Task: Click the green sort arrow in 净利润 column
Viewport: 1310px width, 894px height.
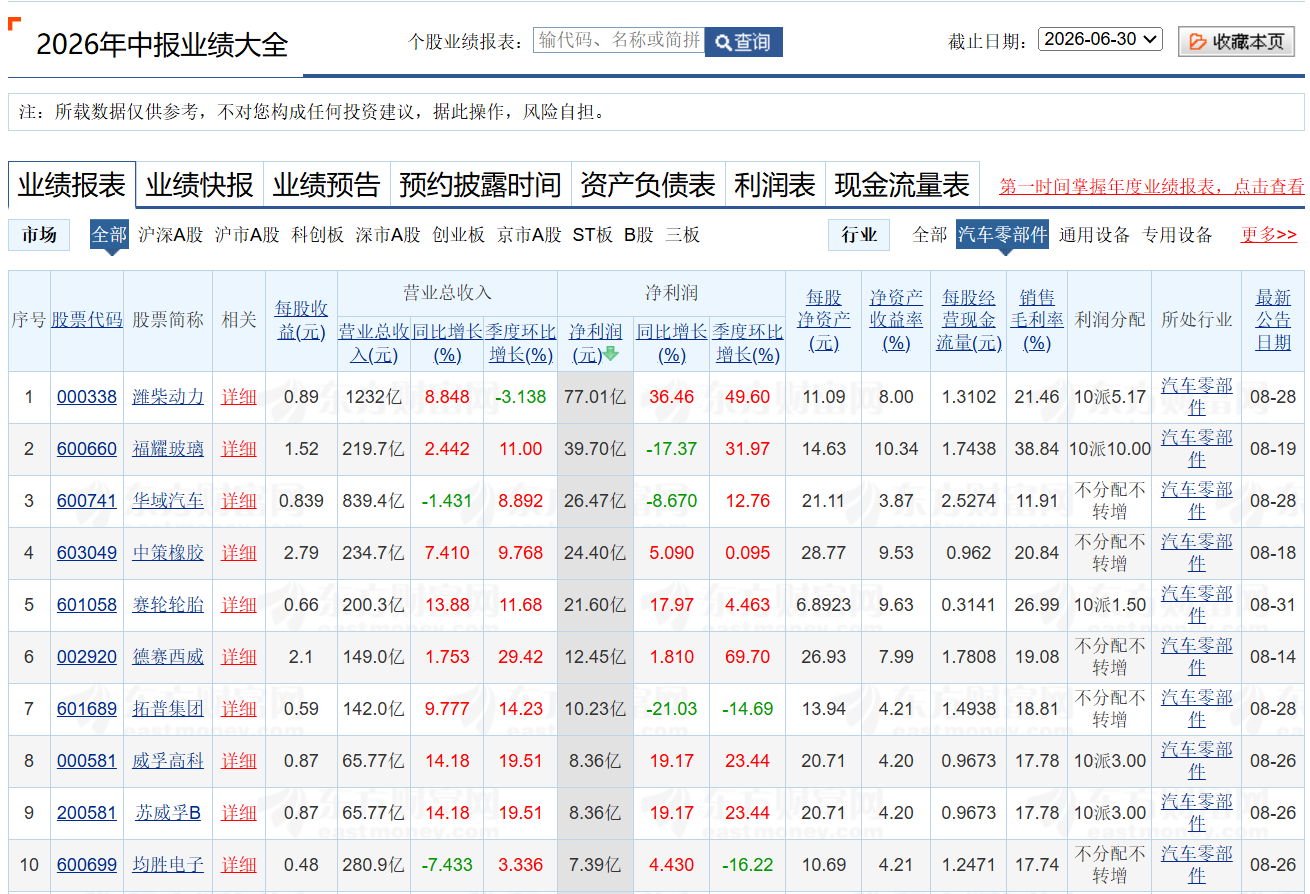Action: pos(611,354)
